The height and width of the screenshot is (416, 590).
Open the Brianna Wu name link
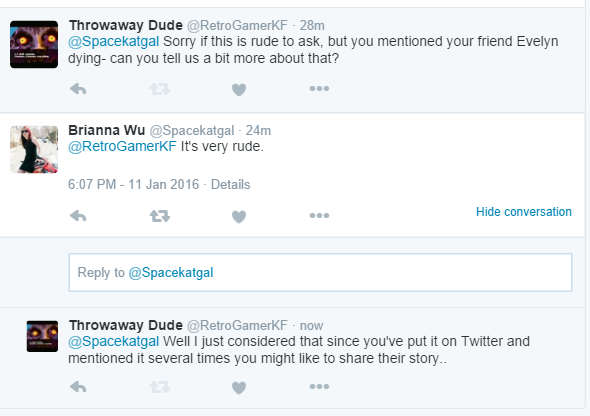tap(106, 130)
